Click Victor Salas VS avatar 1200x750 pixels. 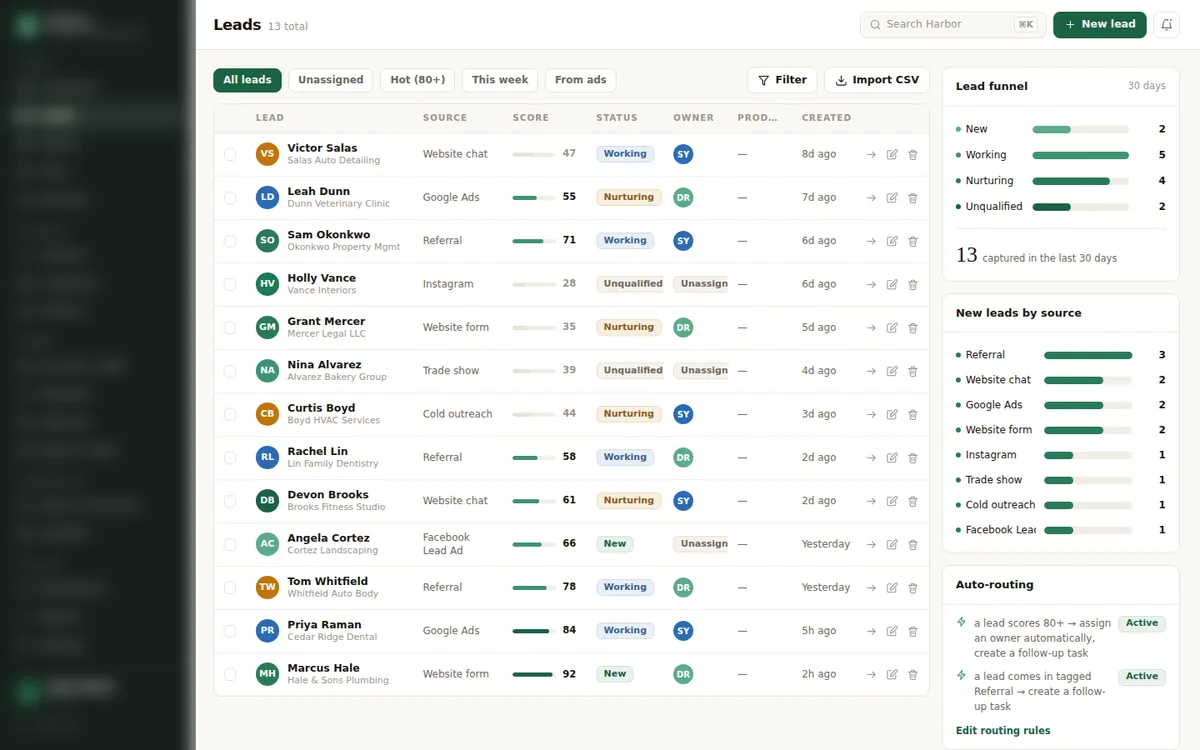267,154
